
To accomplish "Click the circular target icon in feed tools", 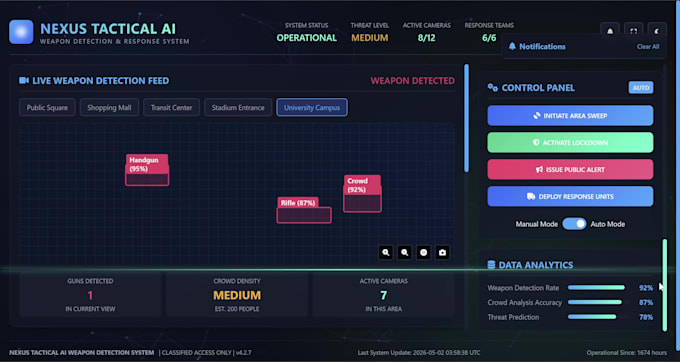I will click(424, 252).
